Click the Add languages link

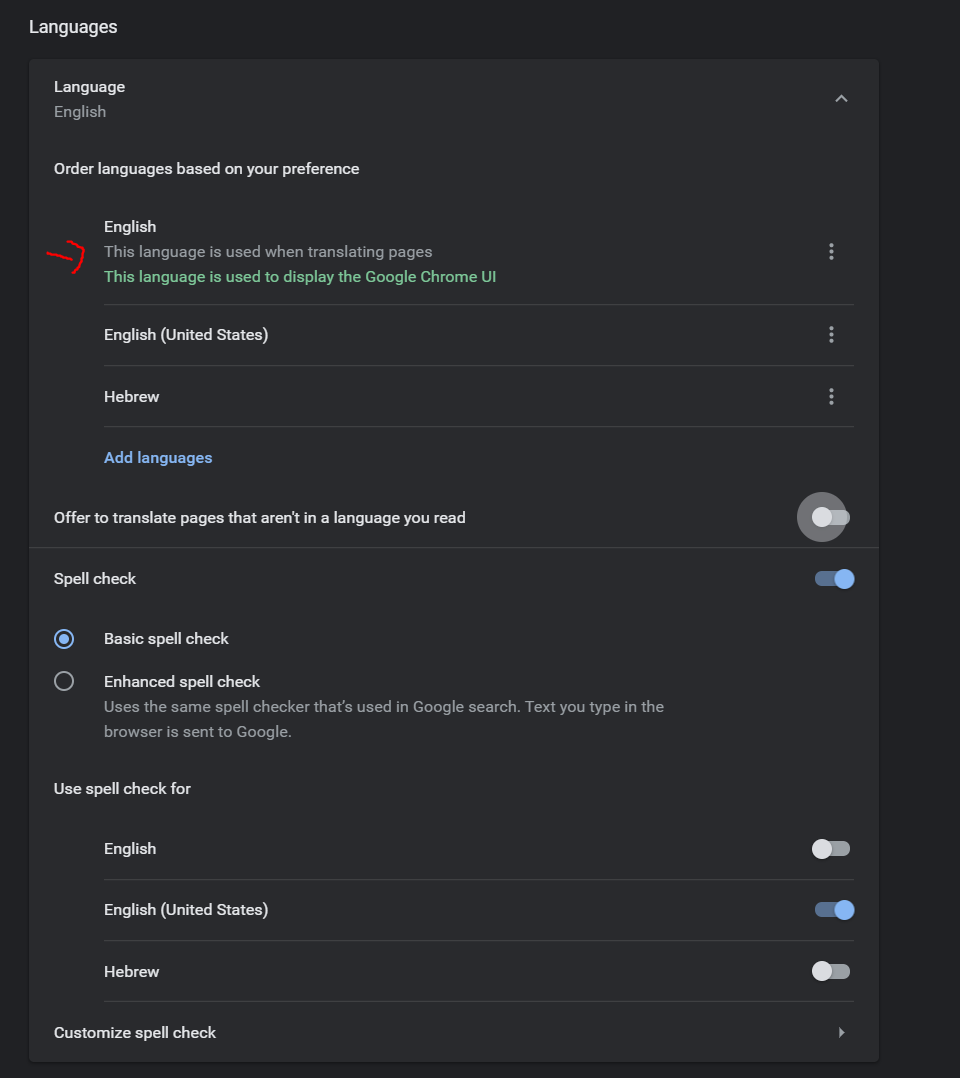158,458
